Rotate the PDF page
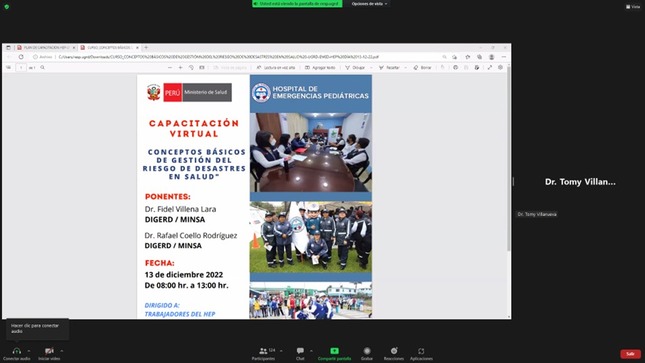This screenshot has width=645, height=363. tap(191, 67)
